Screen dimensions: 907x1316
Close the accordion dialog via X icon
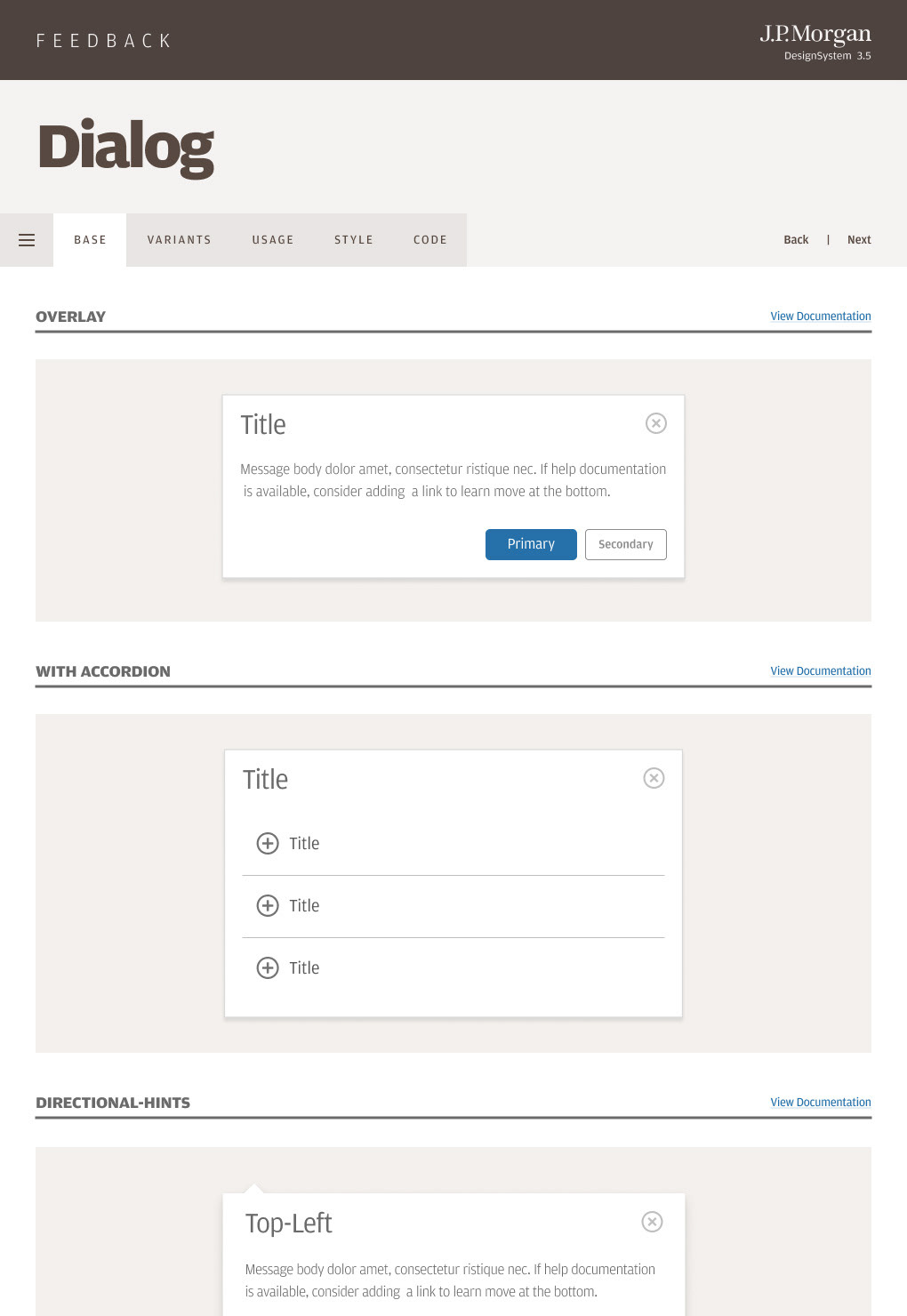[654, 778]
